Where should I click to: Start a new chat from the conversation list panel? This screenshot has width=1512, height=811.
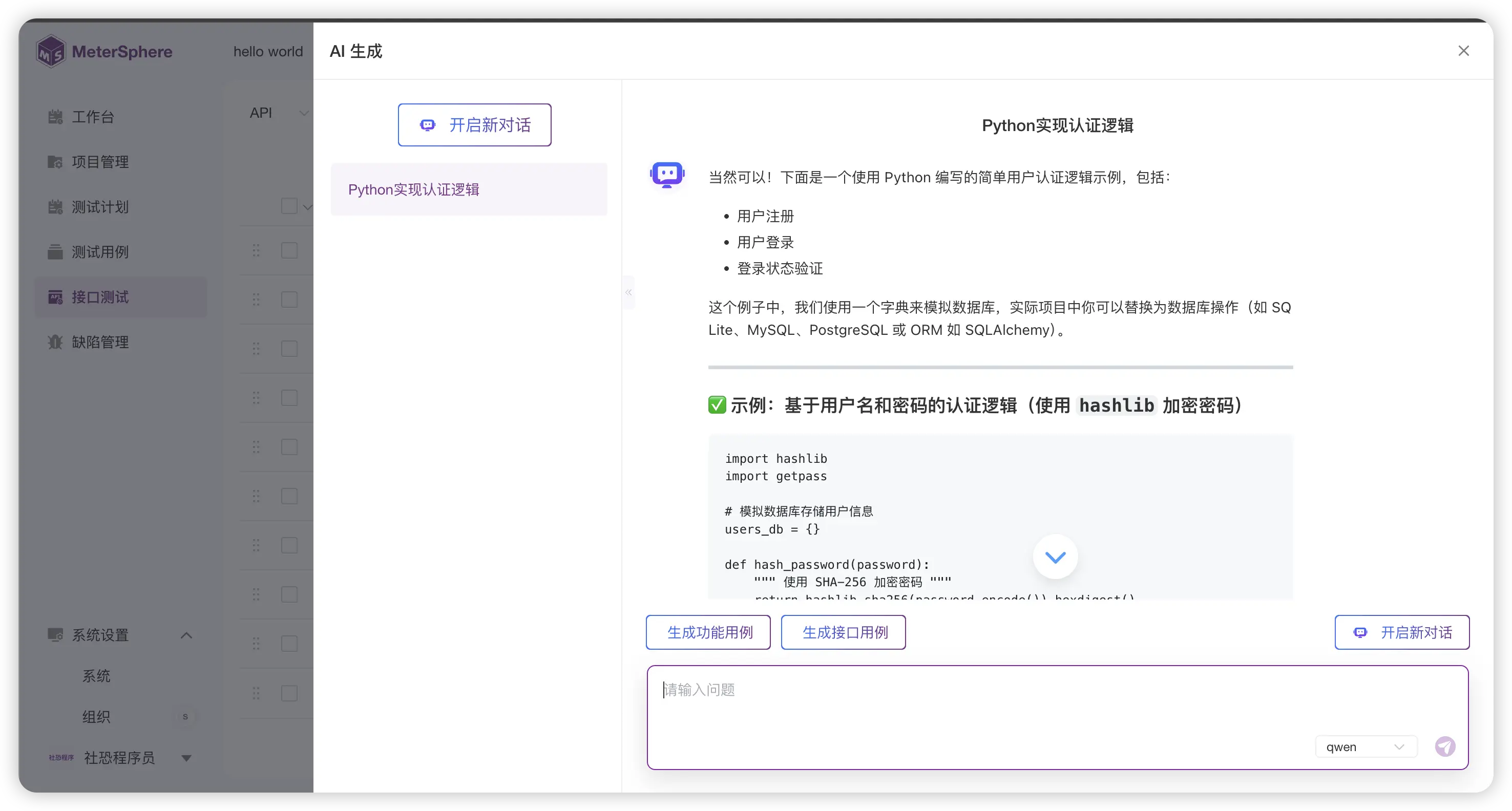(474, 125)
